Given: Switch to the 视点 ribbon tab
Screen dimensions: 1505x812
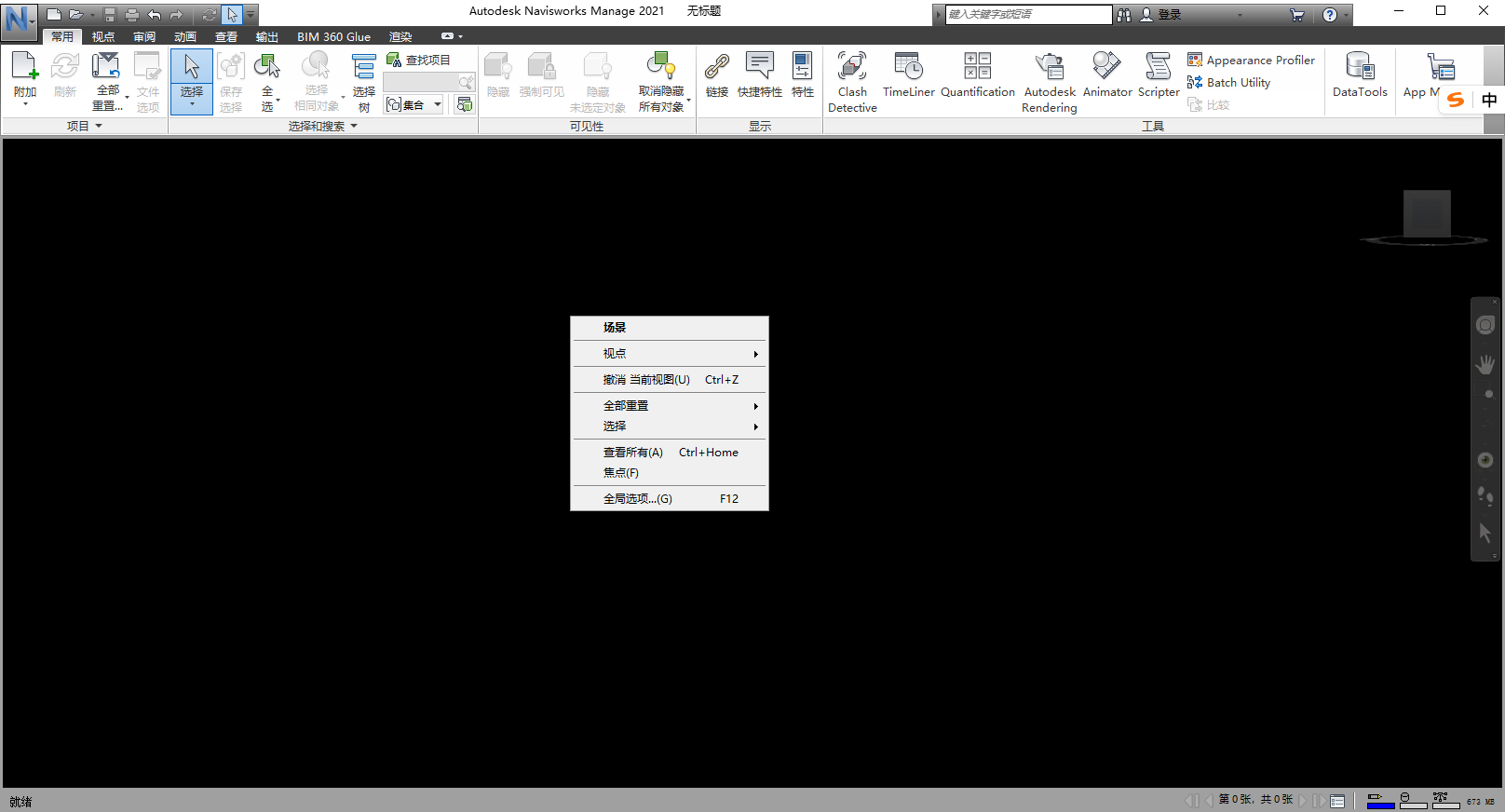Looking at the screenshot, I should point(103,36).
